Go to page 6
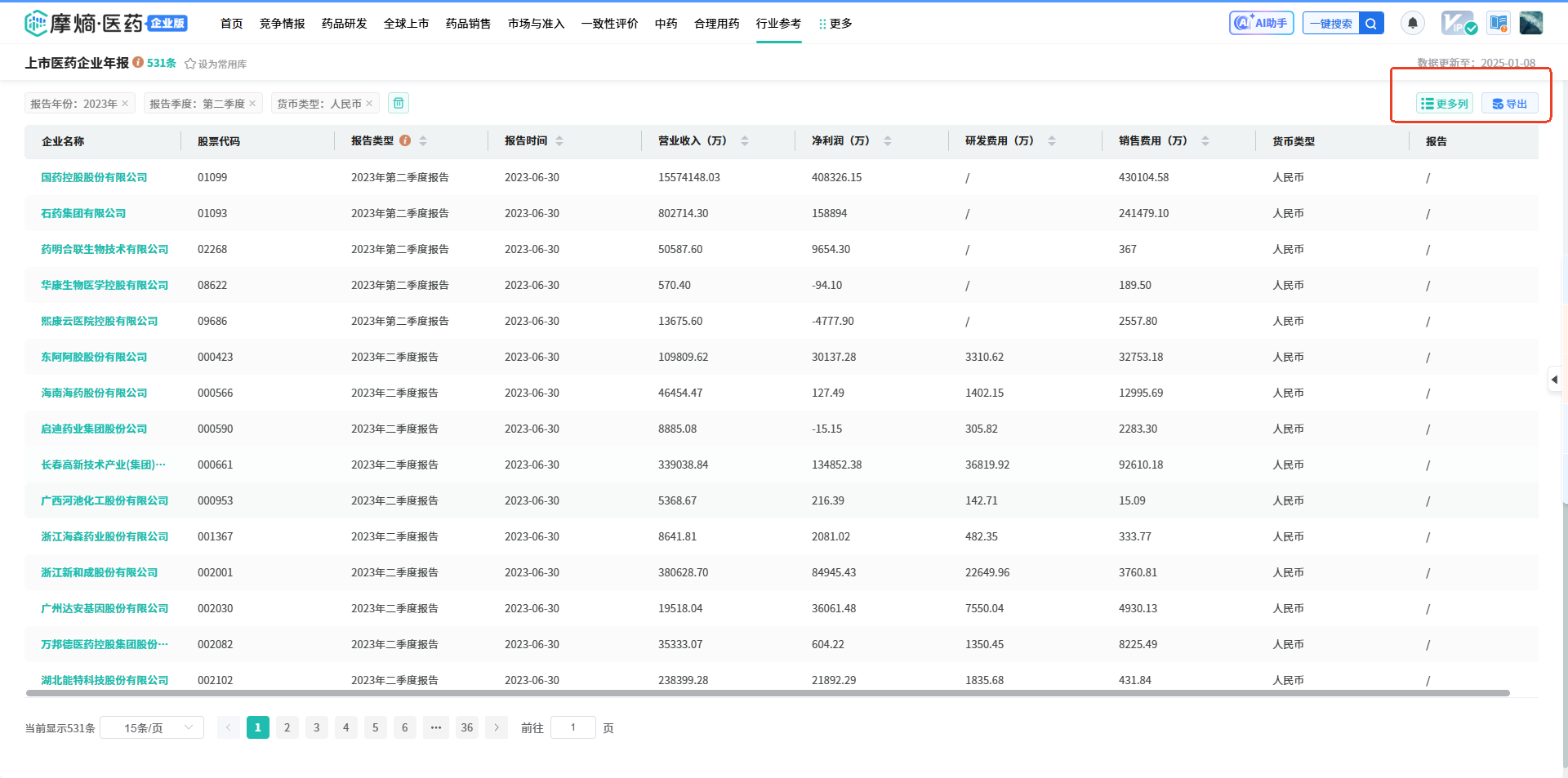The image size is (1568, 778). [405, 727]
